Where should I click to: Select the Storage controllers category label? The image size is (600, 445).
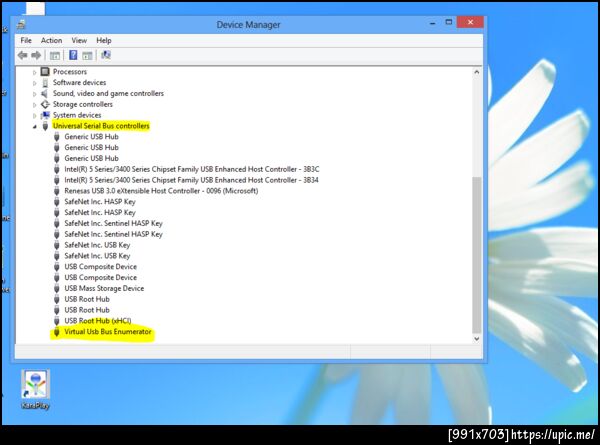83,104
